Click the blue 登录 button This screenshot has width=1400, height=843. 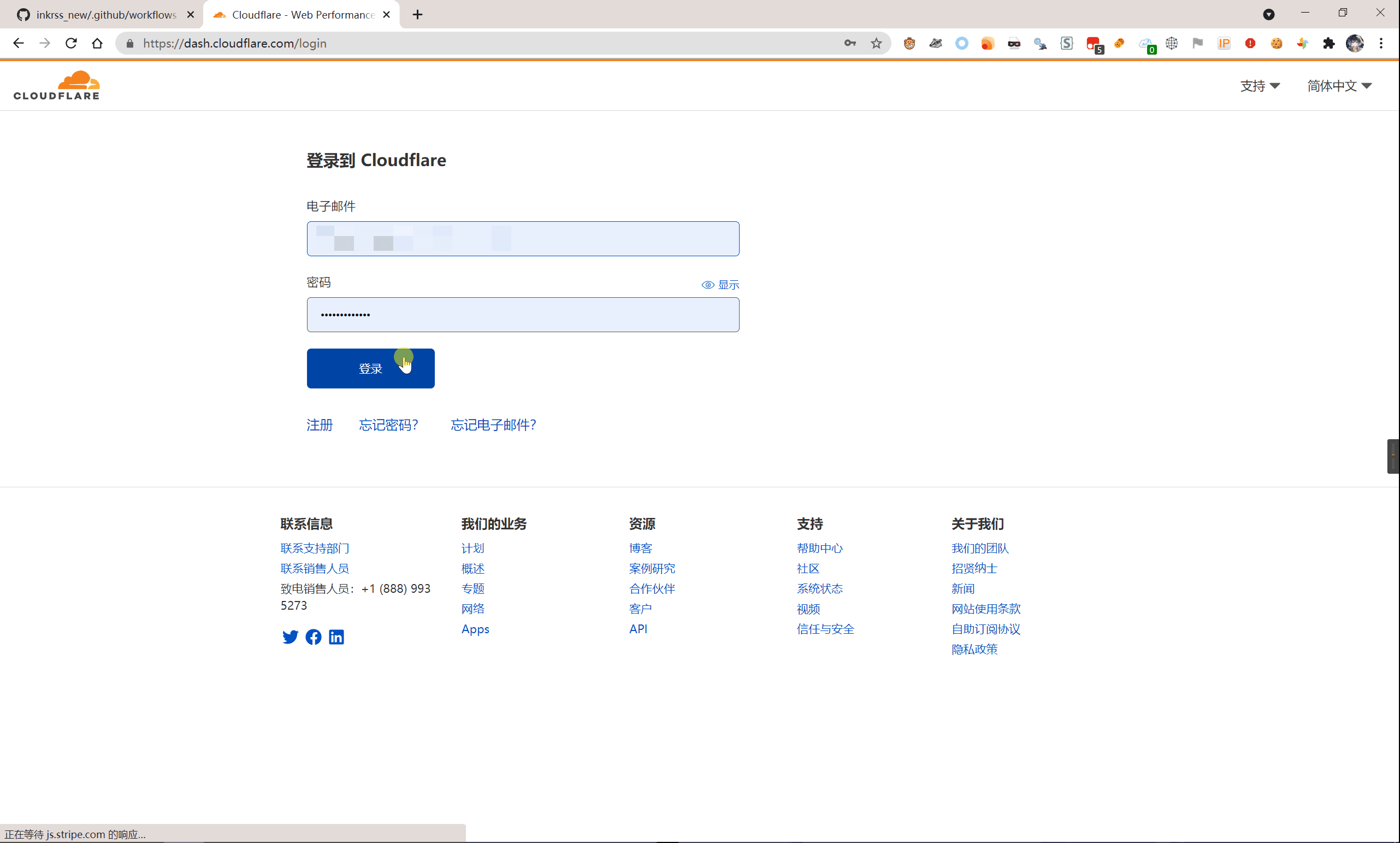(x=370, y=368)
